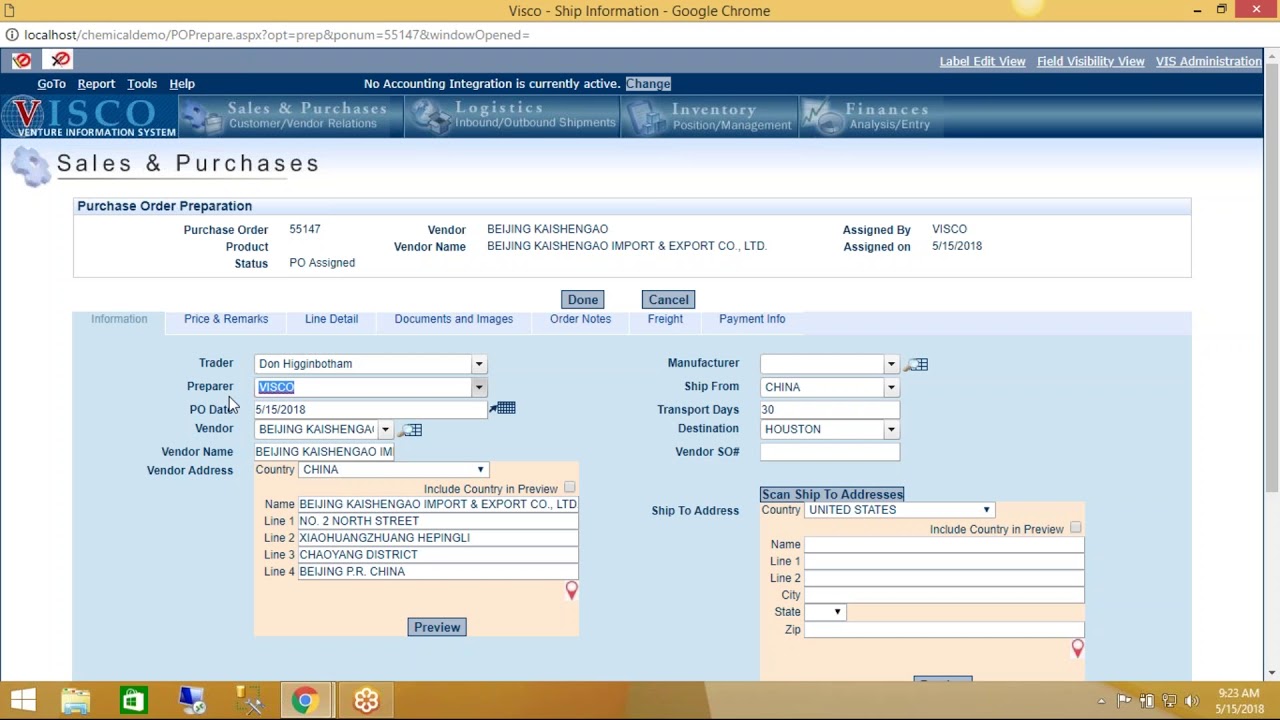
Task: Select the Information tab
Action: tap(119, 319)
